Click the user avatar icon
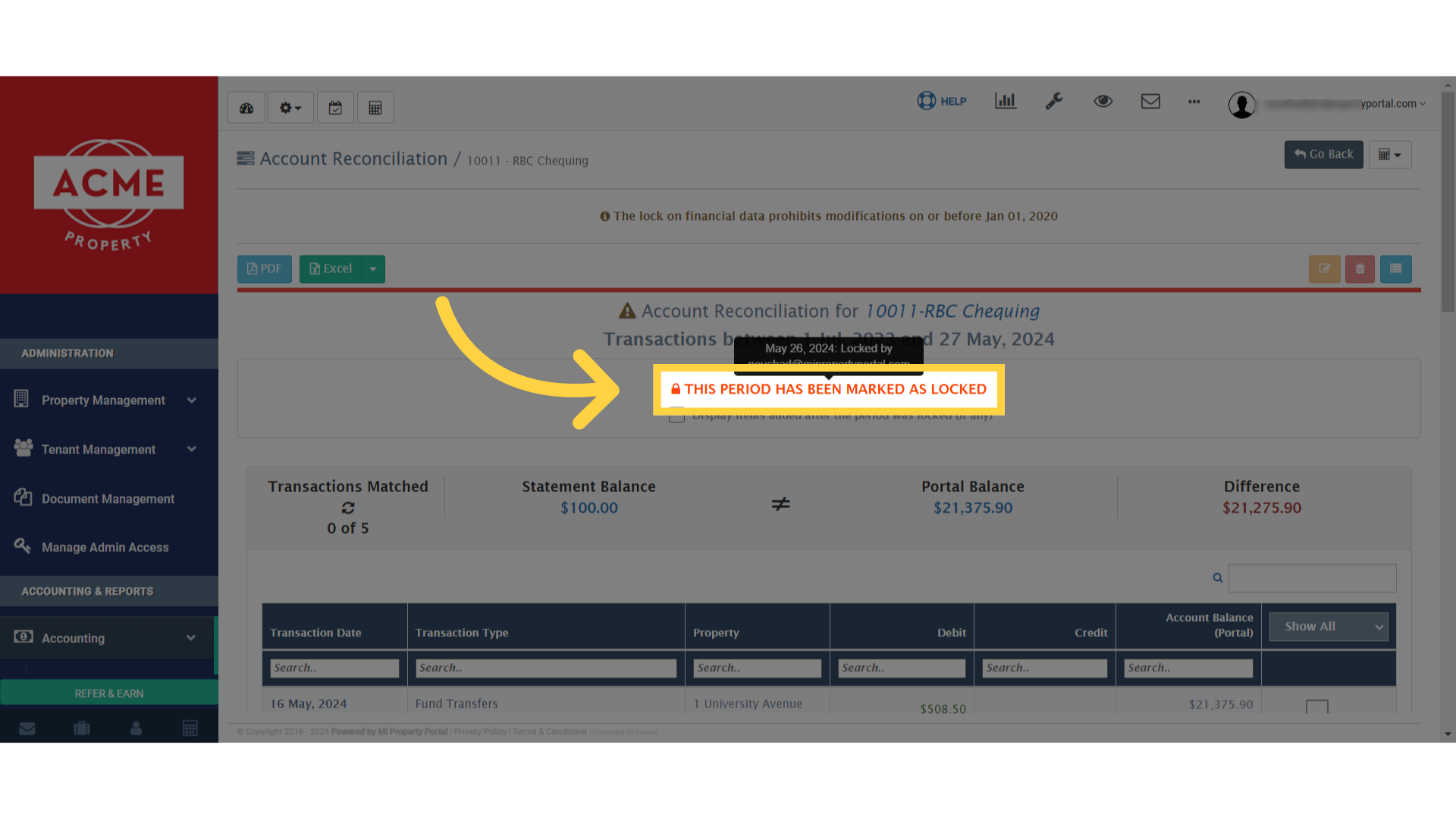Viewport: 1456px width, 819px height. click(1241, 105)
